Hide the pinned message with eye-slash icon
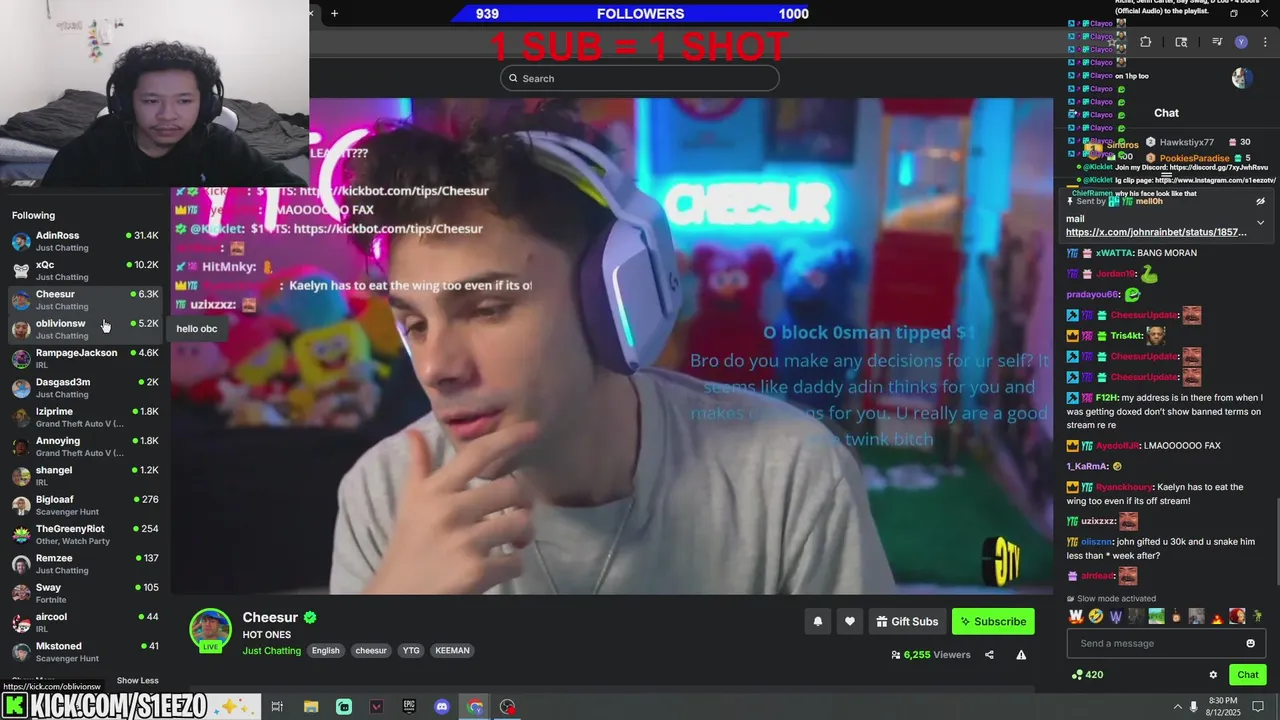Image resolution: width=1280 pixels, height=720 pixels. [x=1260, y=201]
